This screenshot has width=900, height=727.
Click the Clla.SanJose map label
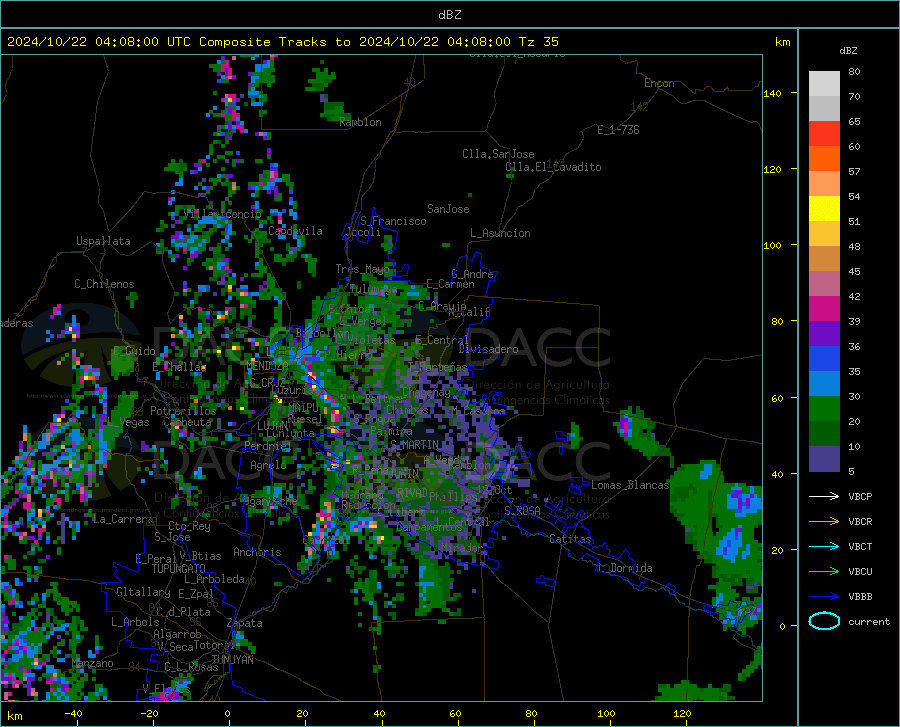[x=498, y=154]
